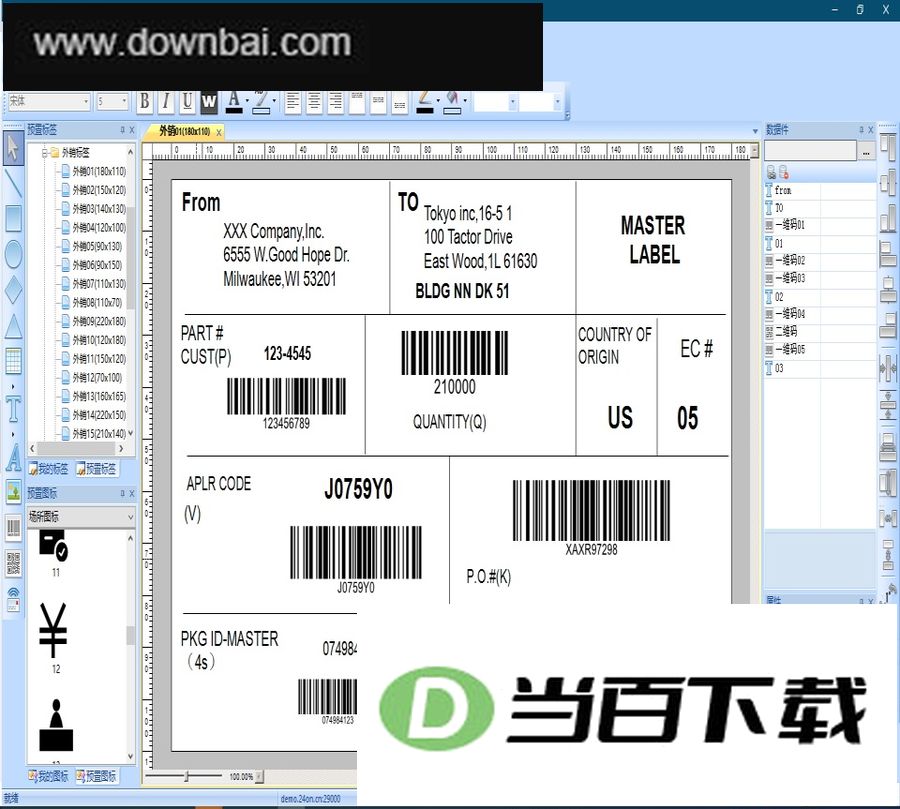This screenshot has width=900, height=809.
Task: Pick the person at desk icon
Action: pos(56,725)
